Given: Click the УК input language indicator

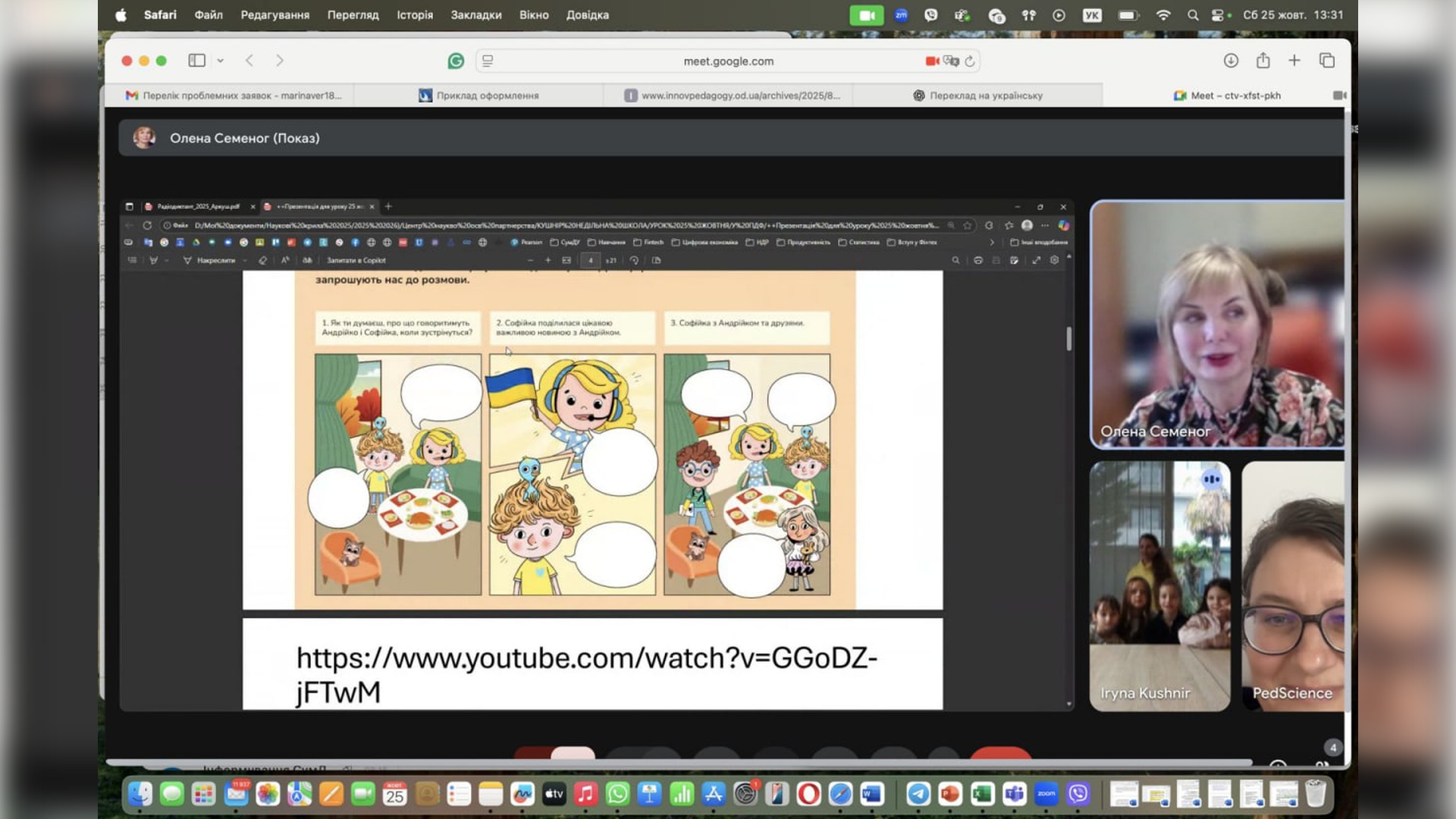Looking at the screenshot, I should tap(1092, 15).
